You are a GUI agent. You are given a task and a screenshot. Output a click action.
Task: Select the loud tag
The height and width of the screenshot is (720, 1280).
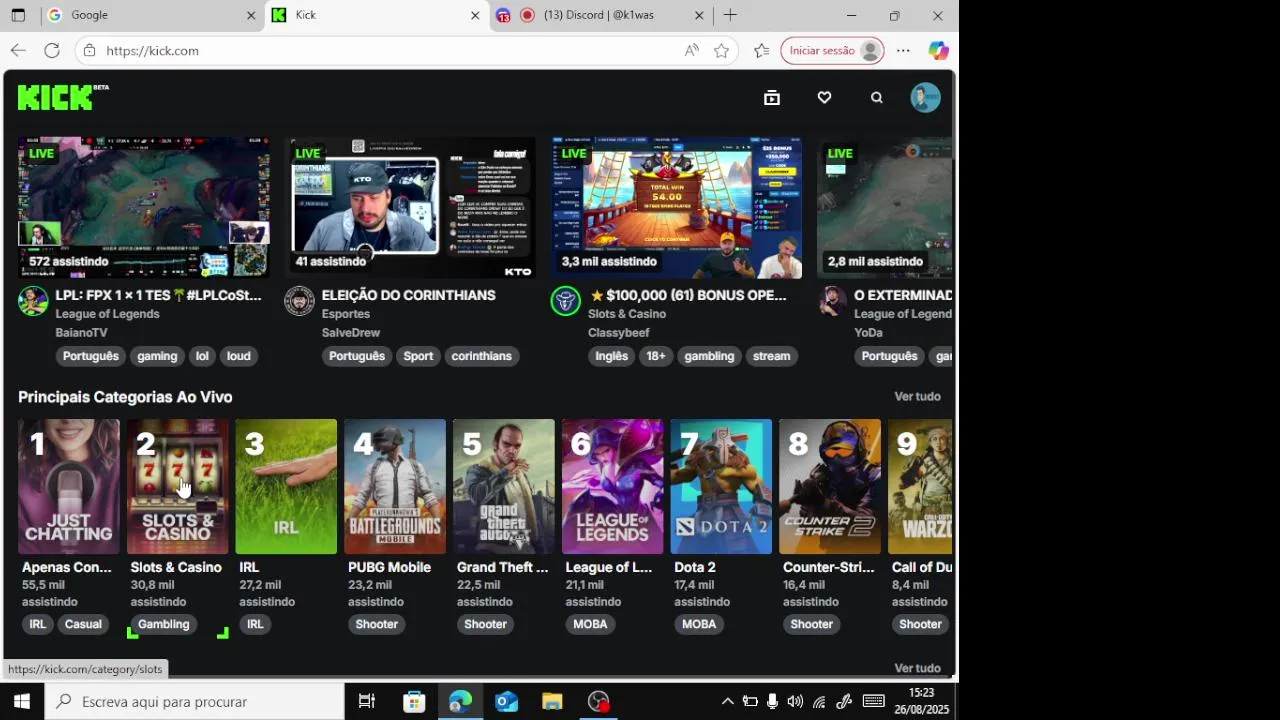(x=238, y=356)
